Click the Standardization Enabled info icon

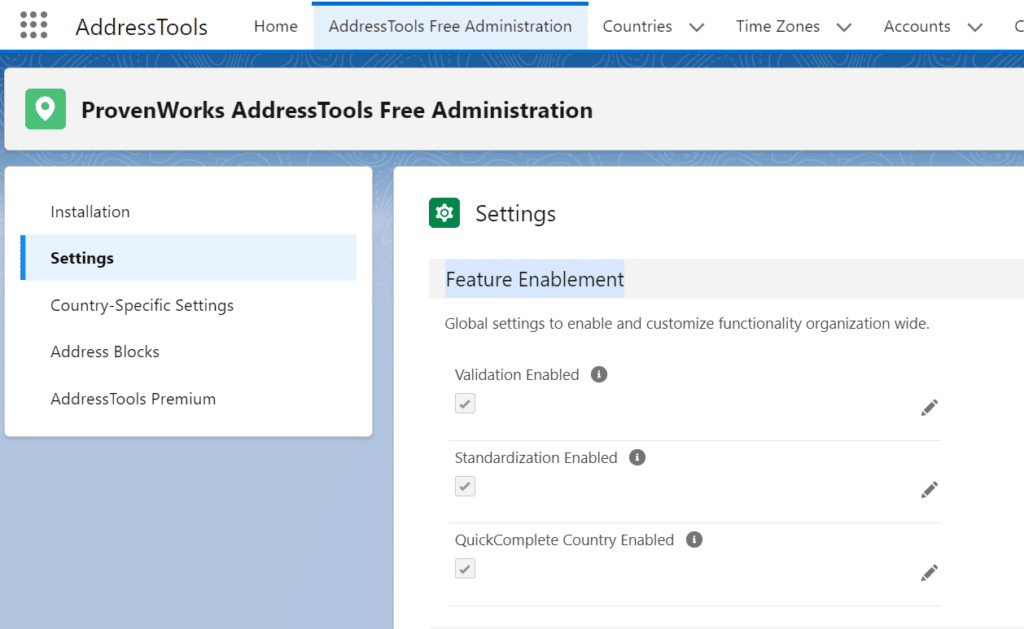637,457
